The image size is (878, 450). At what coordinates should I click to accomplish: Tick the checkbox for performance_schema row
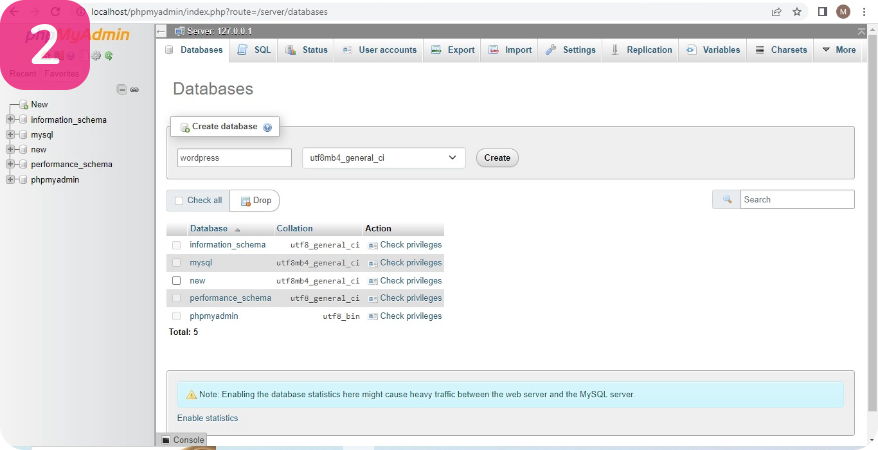click(176, 298)
